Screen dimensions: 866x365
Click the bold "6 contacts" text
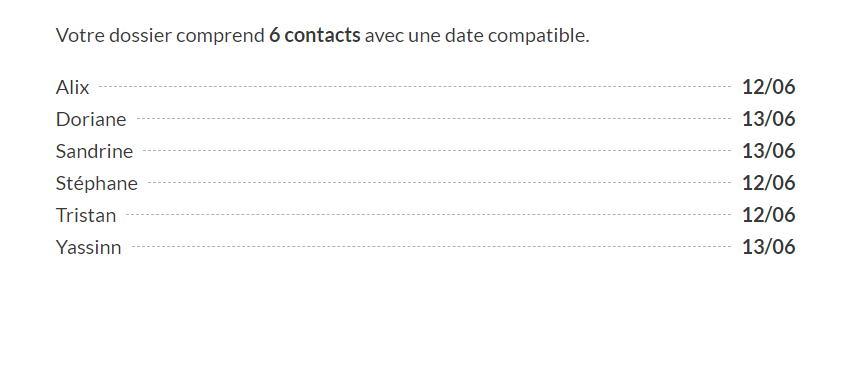click(315, 36)
